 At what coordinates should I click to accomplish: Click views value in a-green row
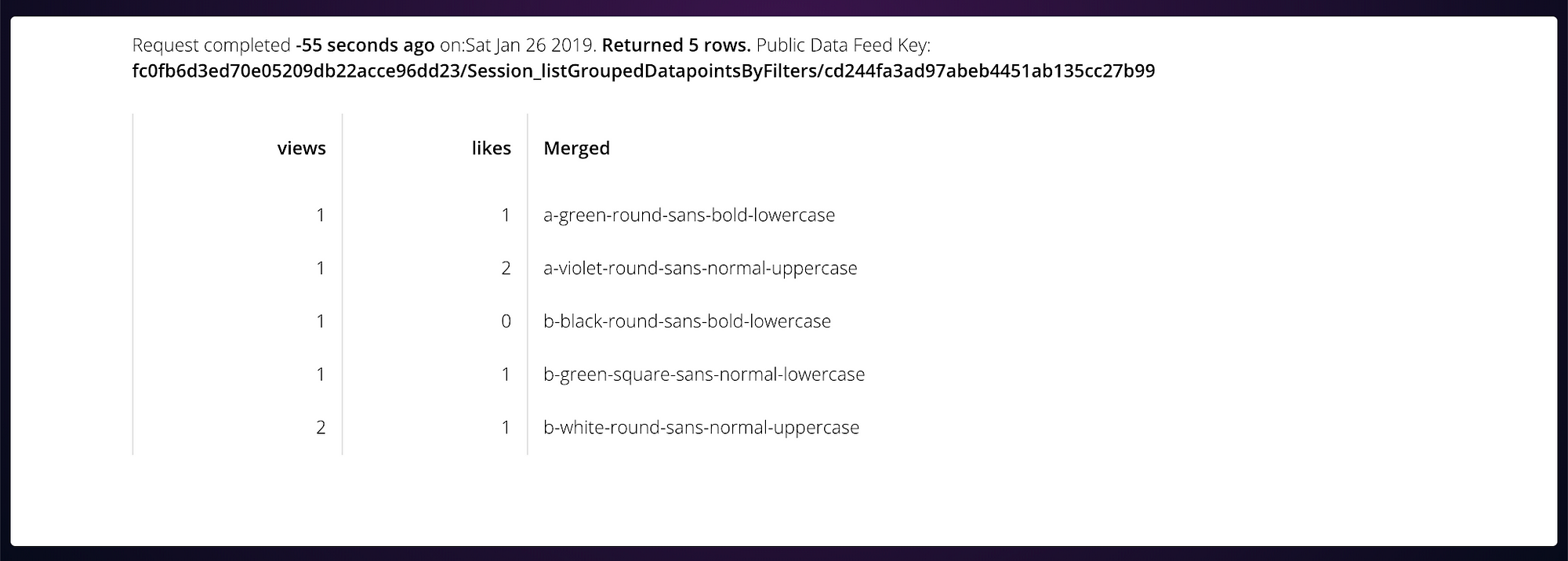321,215
